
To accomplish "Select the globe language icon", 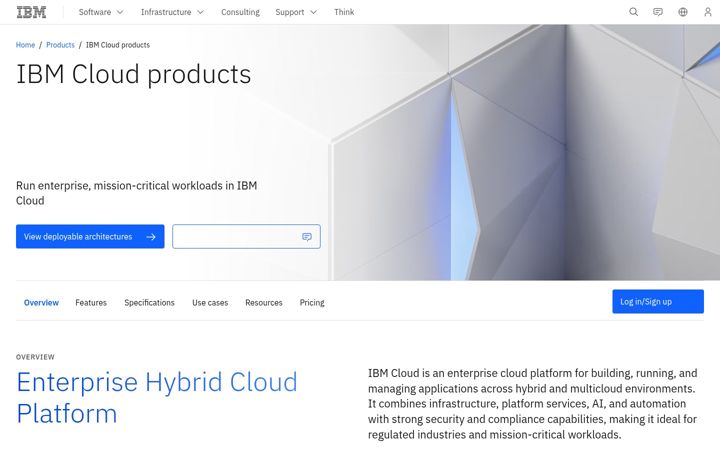I will 683,12.
